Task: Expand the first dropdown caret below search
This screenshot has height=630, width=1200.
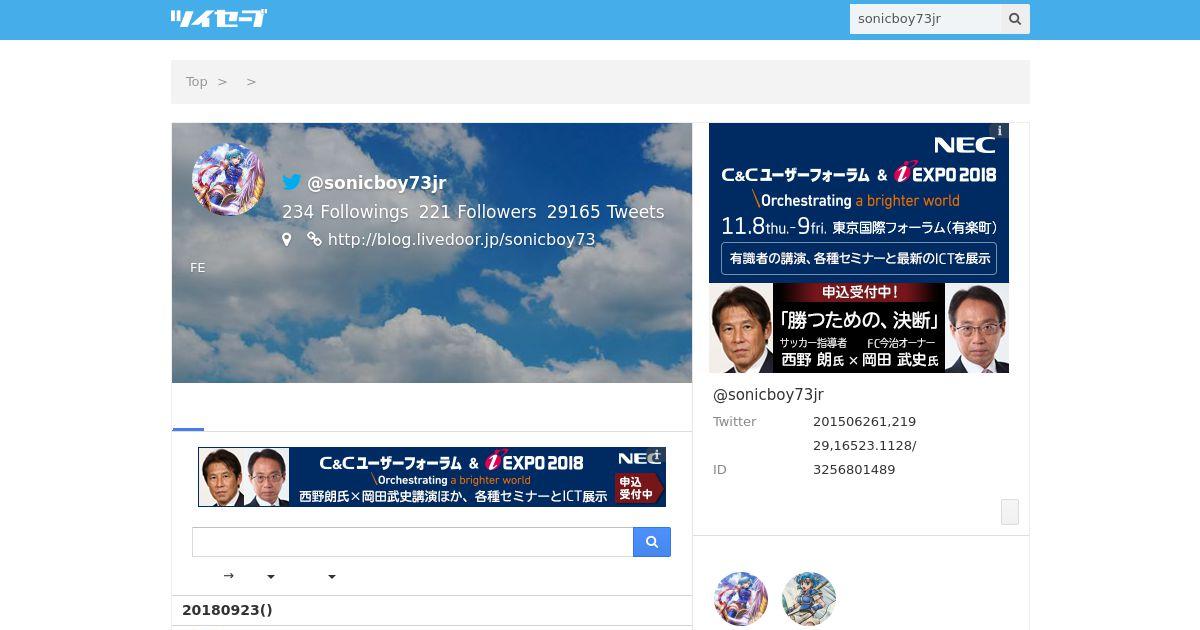Action: (270, 577)
